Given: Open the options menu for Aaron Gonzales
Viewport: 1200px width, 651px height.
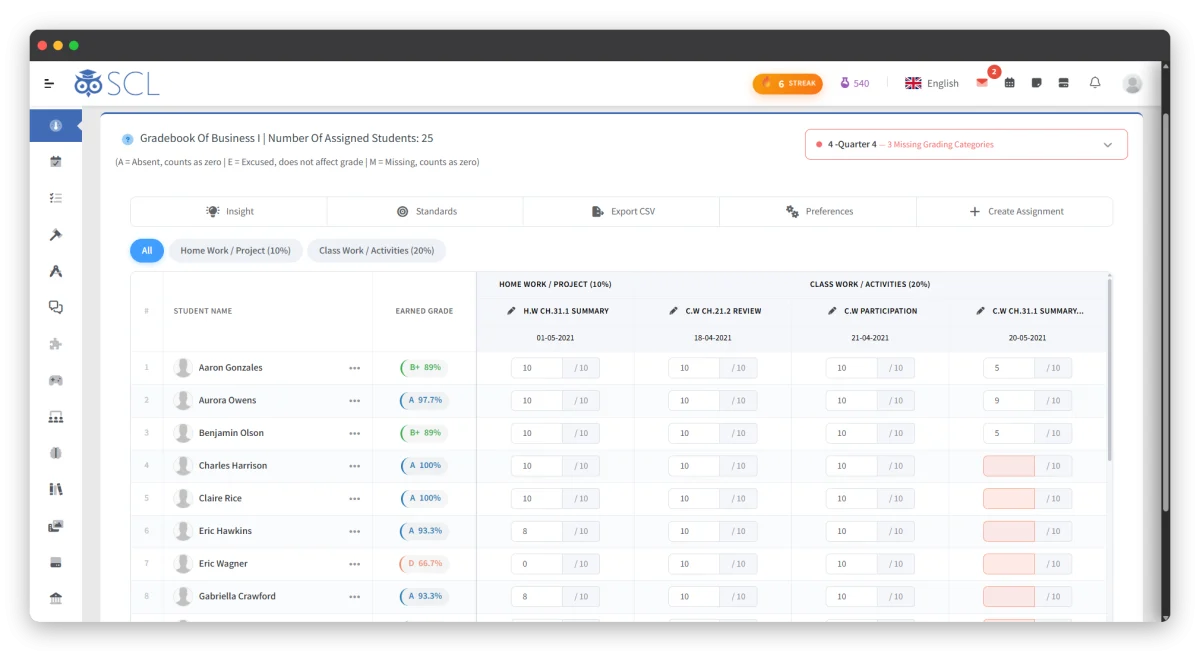Looking at the screenshot, I should pos(355,368).
